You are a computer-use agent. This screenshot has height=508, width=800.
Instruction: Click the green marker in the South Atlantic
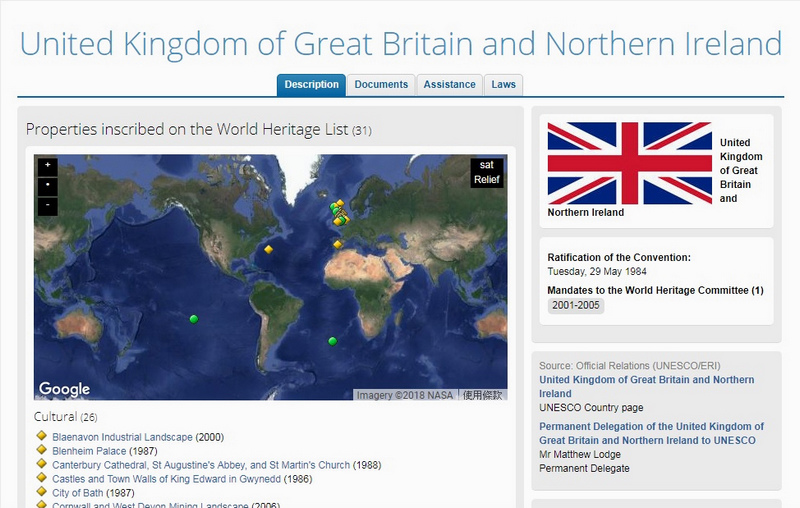(x=333, y=341)
